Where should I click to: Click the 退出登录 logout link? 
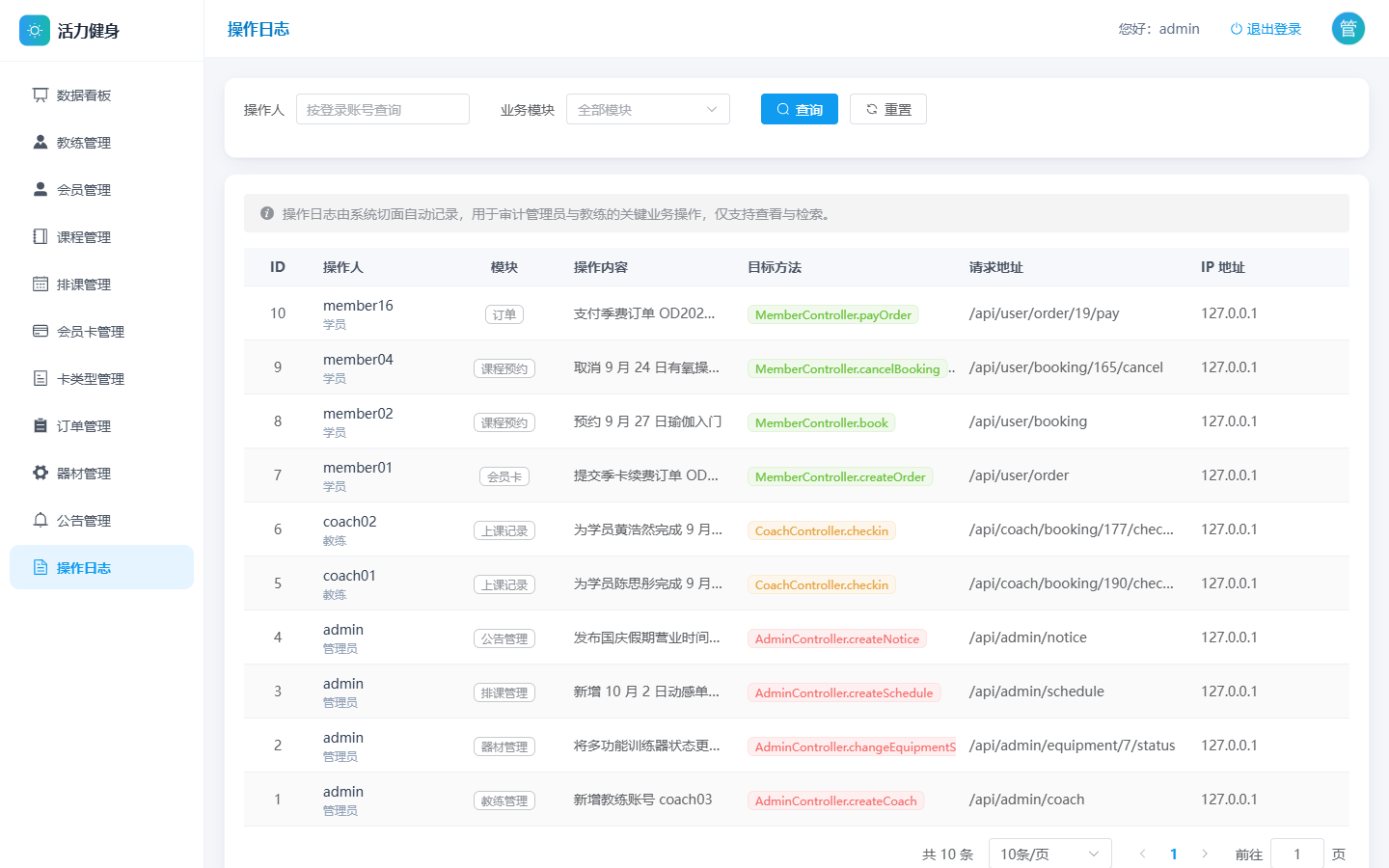pyautogui.click(x=1266, y=29)
